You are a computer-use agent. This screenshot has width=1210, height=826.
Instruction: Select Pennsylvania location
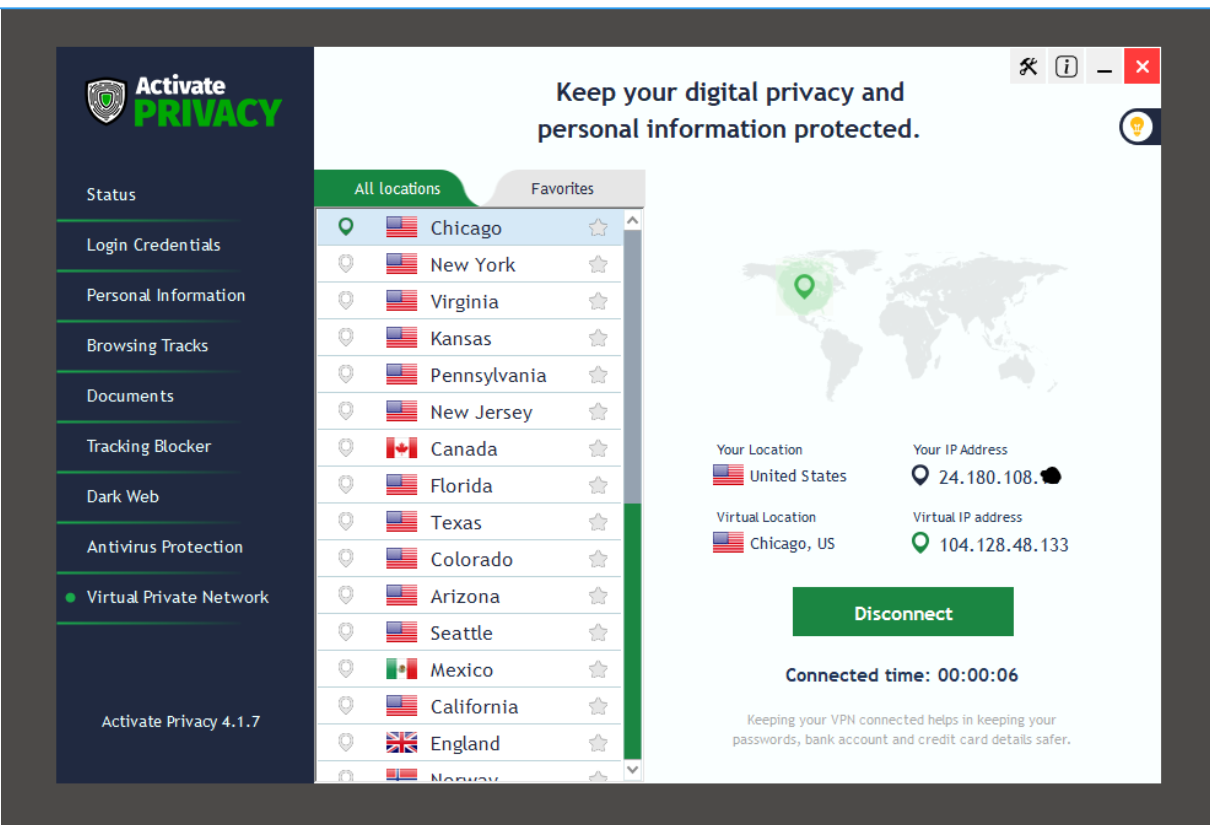click(x=469, y=375)
